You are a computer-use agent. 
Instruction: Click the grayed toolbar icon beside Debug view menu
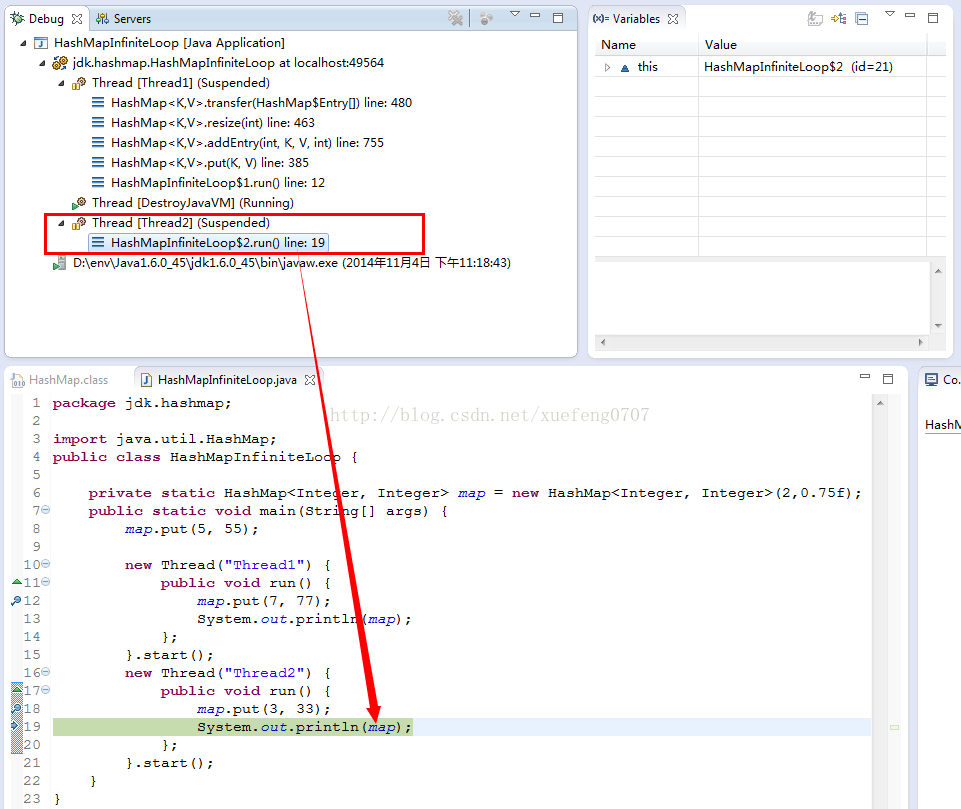click(486, 18)
